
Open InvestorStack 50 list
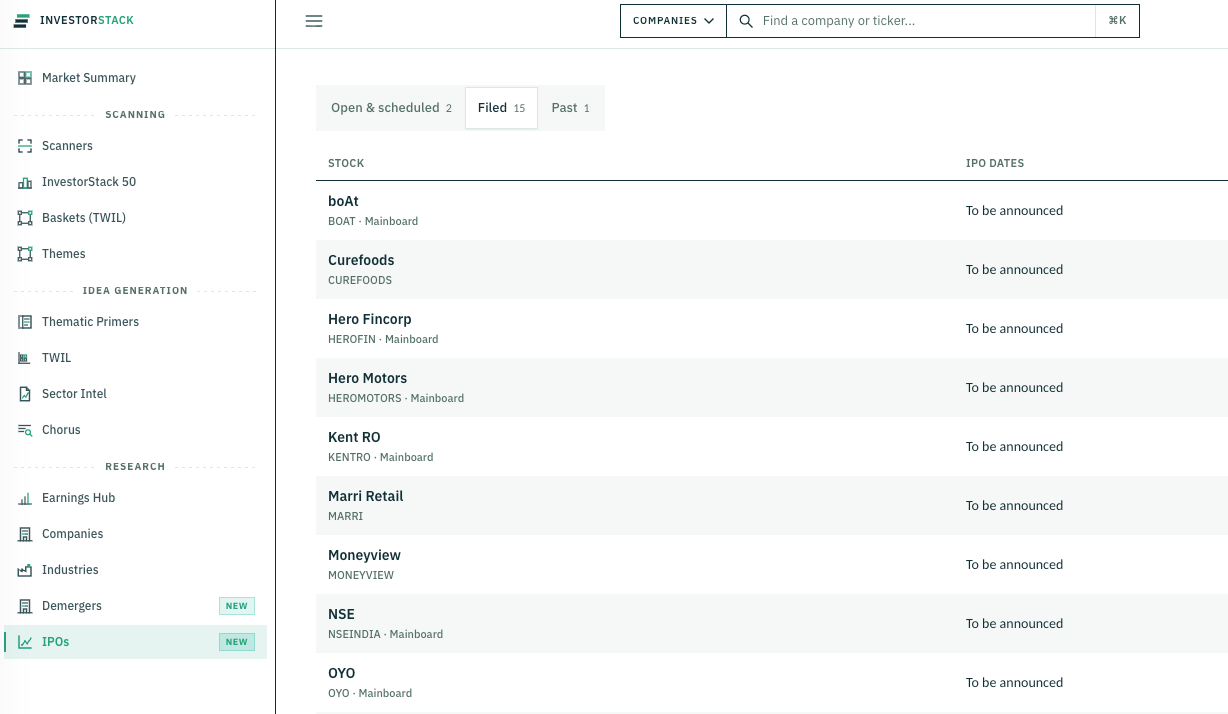pos(136,182)
